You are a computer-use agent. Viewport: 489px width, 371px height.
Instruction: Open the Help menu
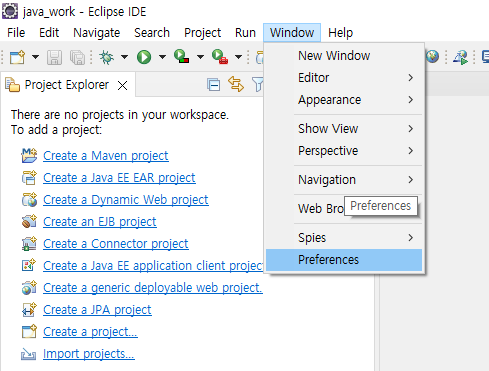point(340,33)
